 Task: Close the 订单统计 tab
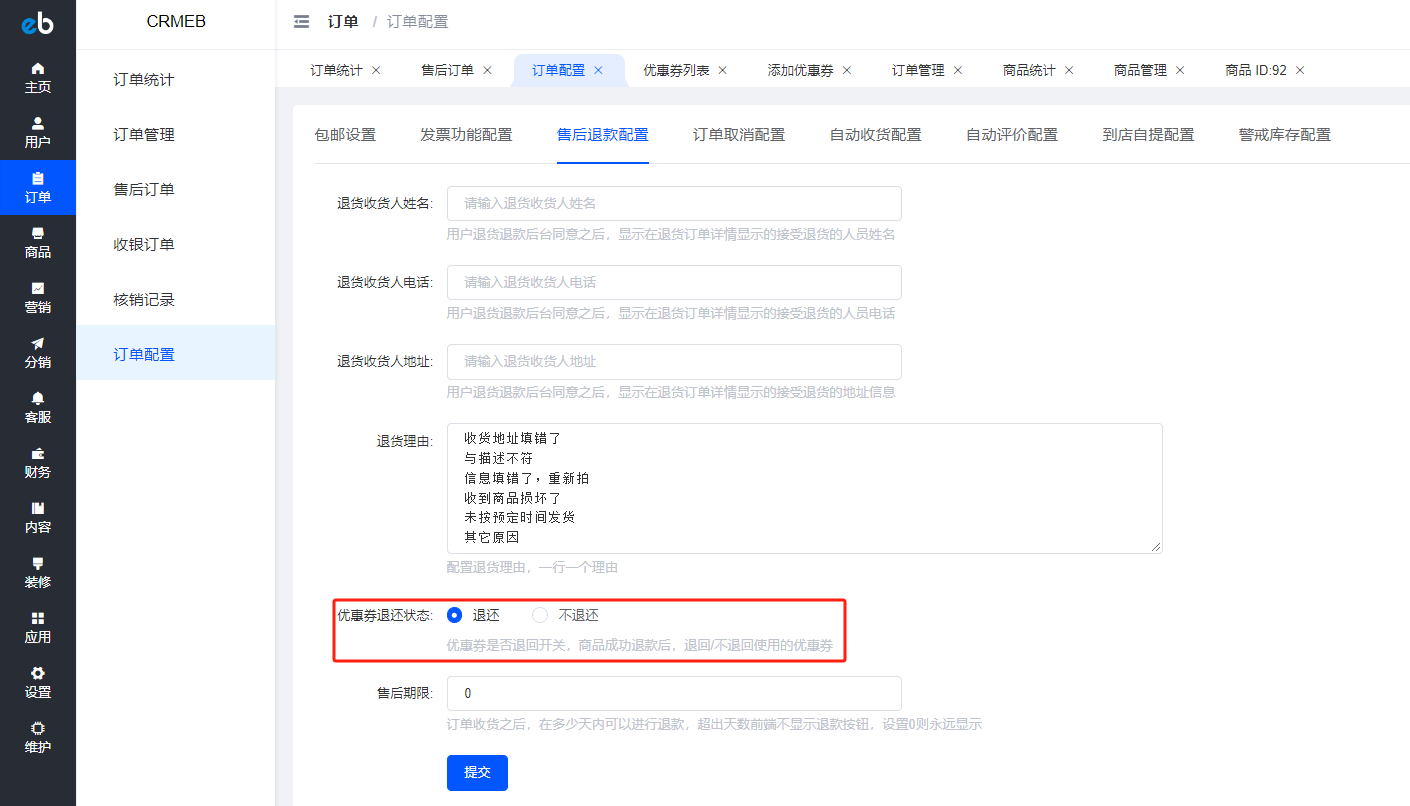pos(376,70)
